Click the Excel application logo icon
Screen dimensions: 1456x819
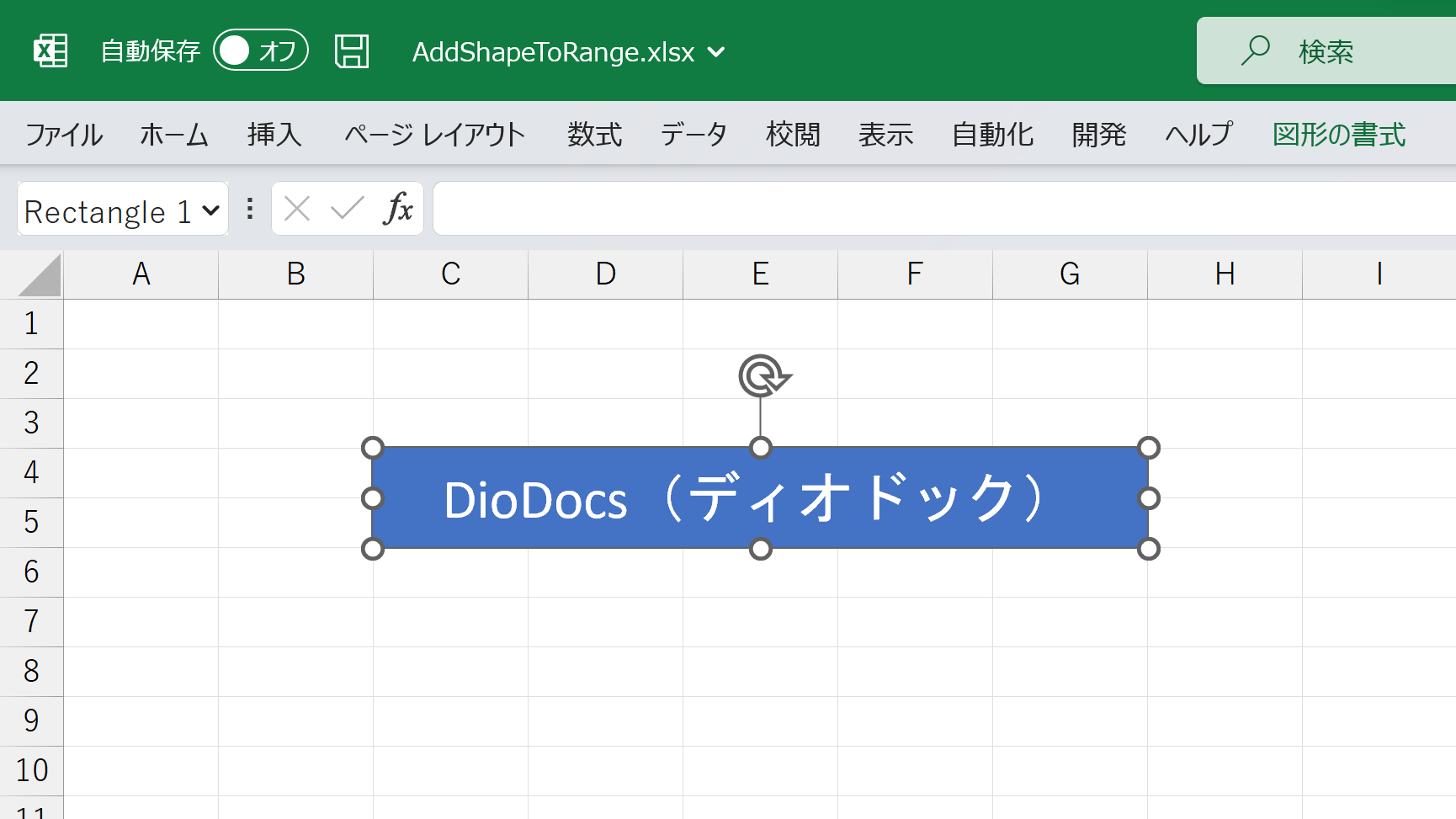click(x=50, y=51)
